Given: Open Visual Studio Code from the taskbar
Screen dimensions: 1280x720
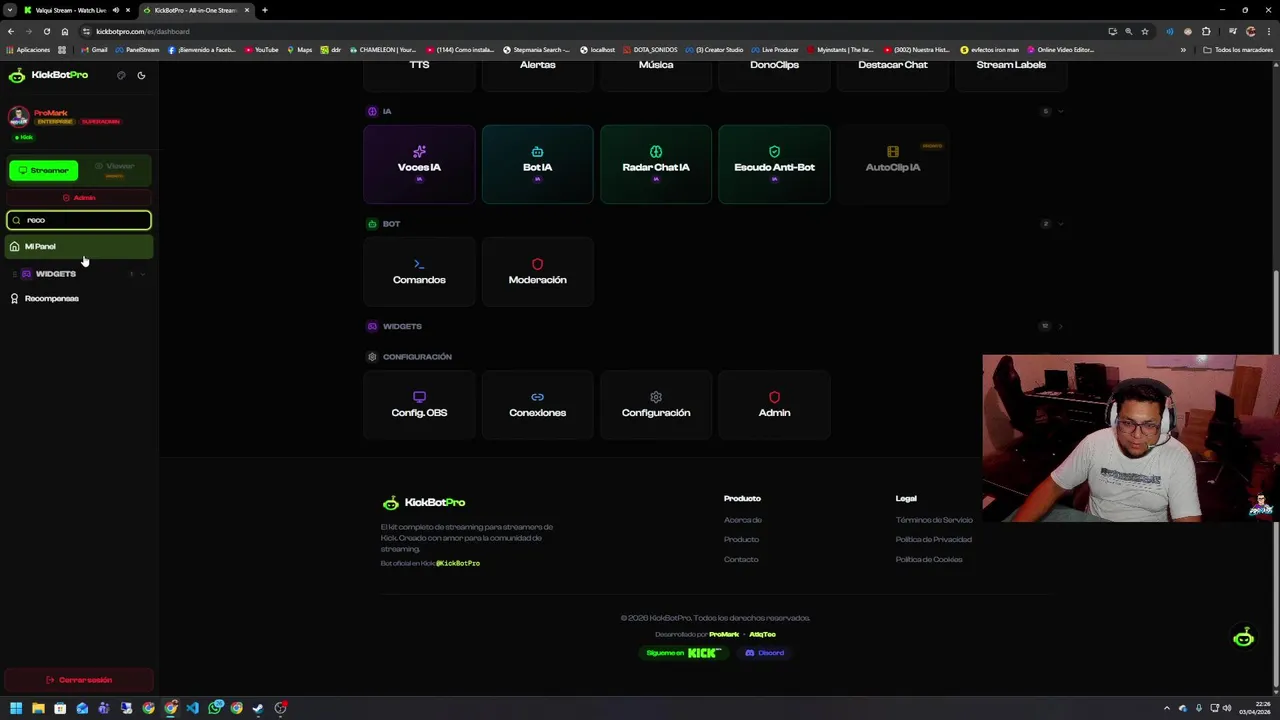Looking at the screenshot, I should (x=193, y=708).
